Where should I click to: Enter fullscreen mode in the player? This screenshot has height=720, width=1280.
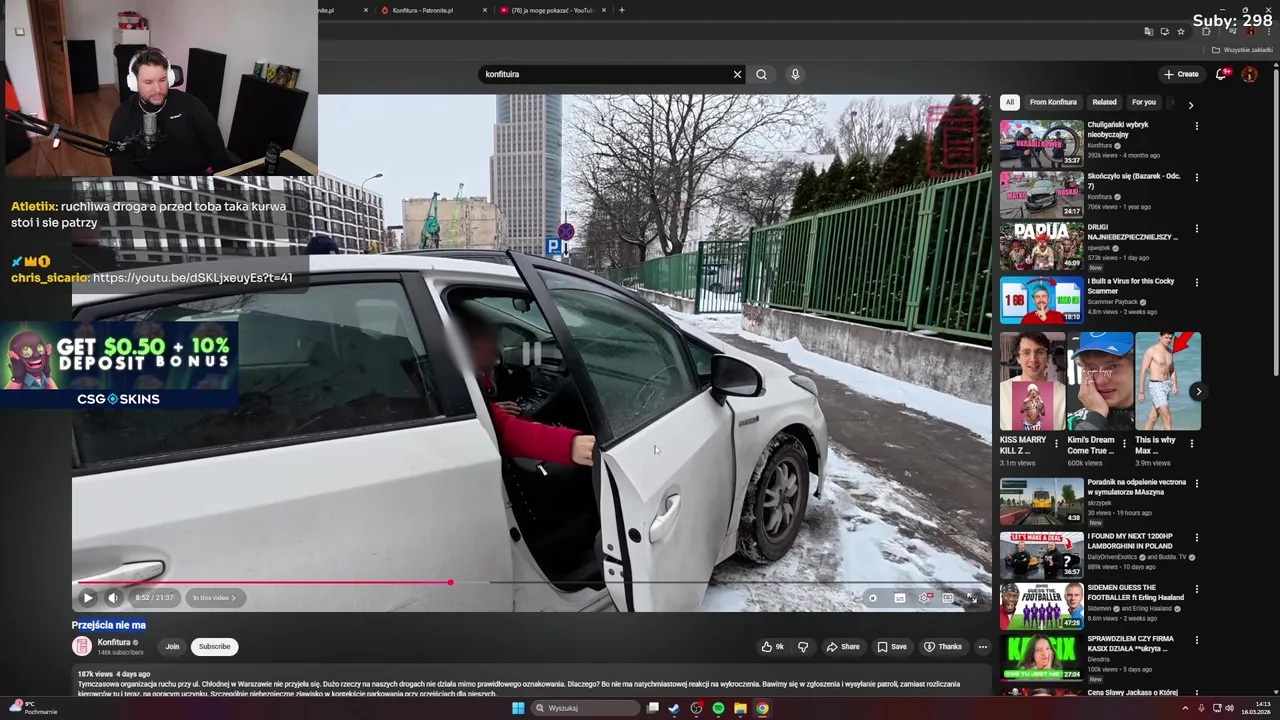971,598
